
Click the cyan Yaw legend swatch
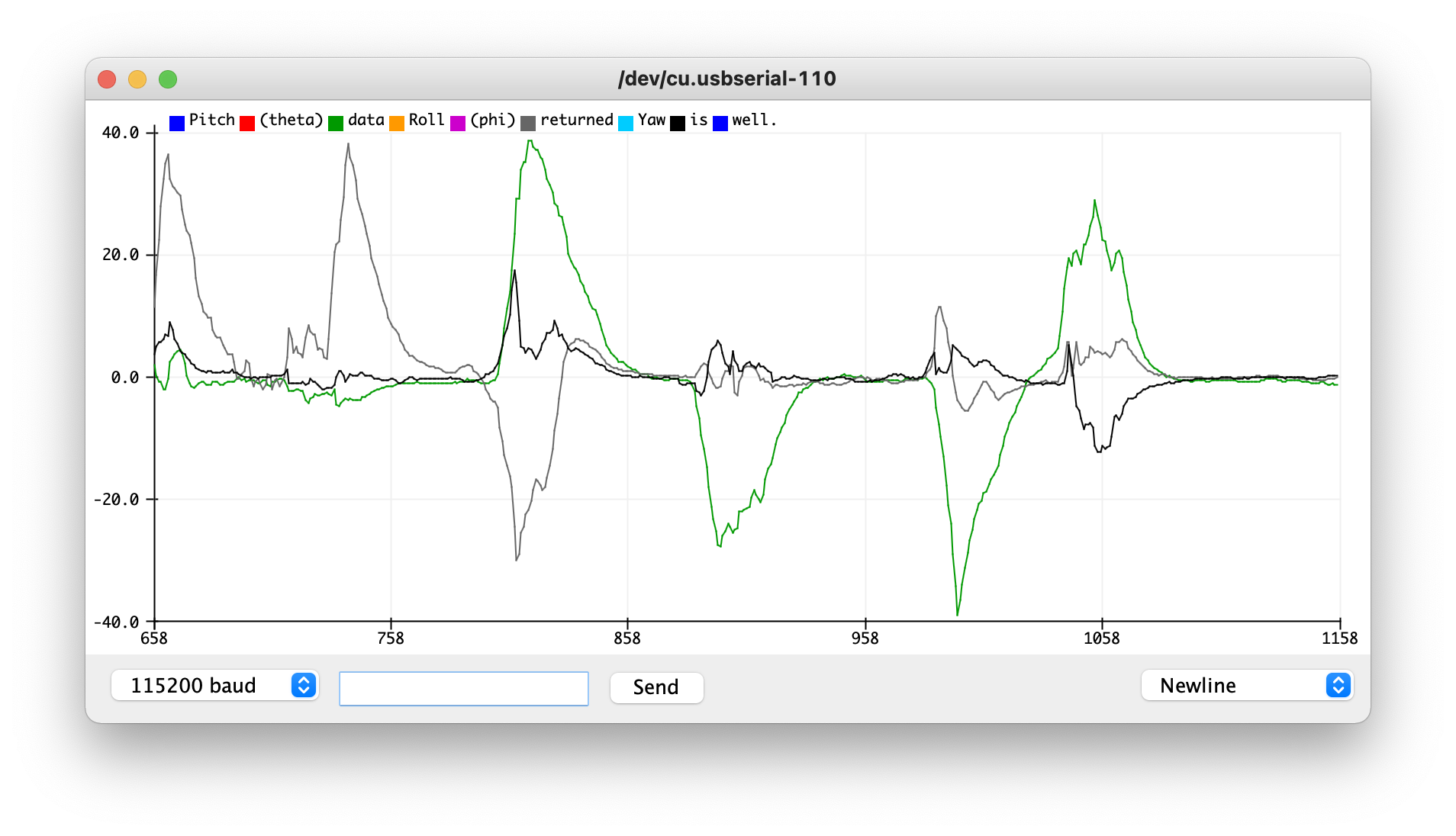coord(626,124)
